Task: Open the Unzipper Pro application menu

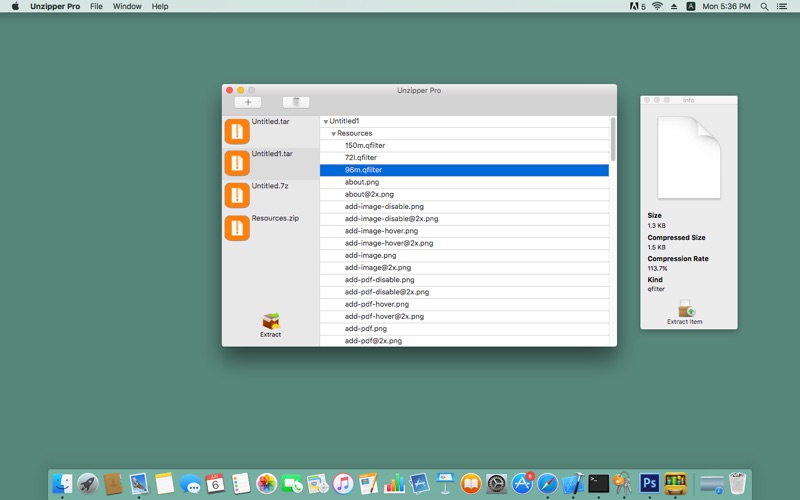Action: [55, 6]
